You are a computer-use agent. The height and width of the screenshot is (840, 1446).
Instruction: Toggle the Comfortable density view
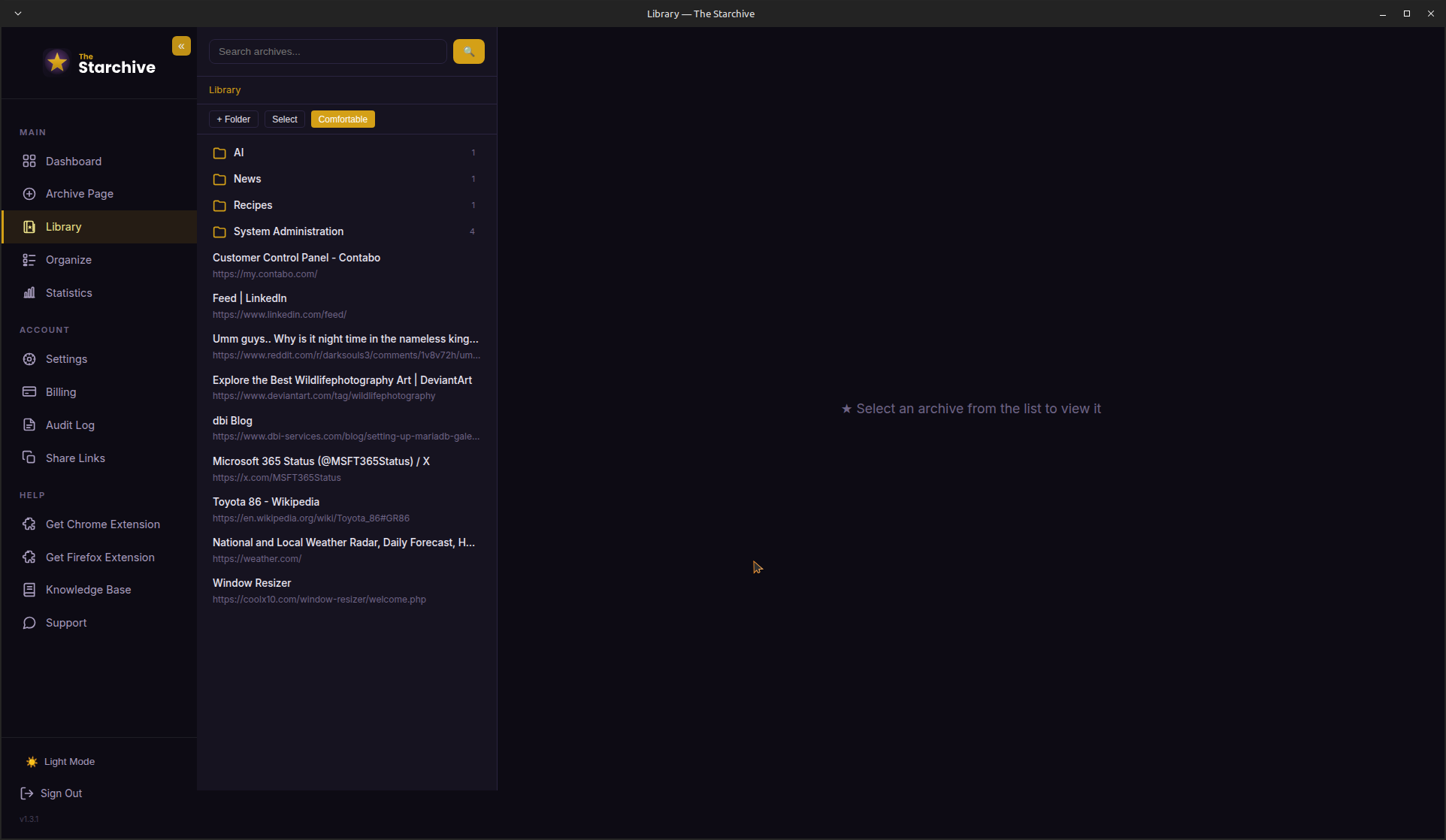coord(343,119)
